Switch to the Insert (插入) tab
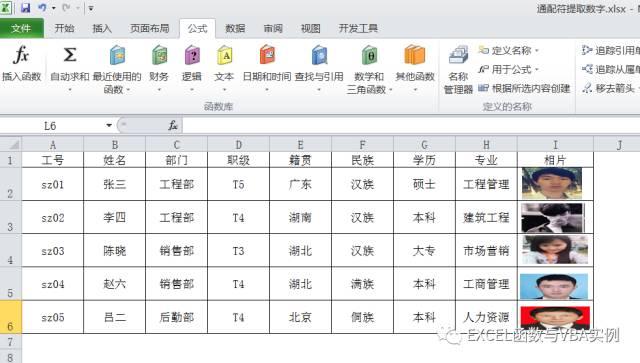This screenshot has width=640, height=363. pos(102,28)
